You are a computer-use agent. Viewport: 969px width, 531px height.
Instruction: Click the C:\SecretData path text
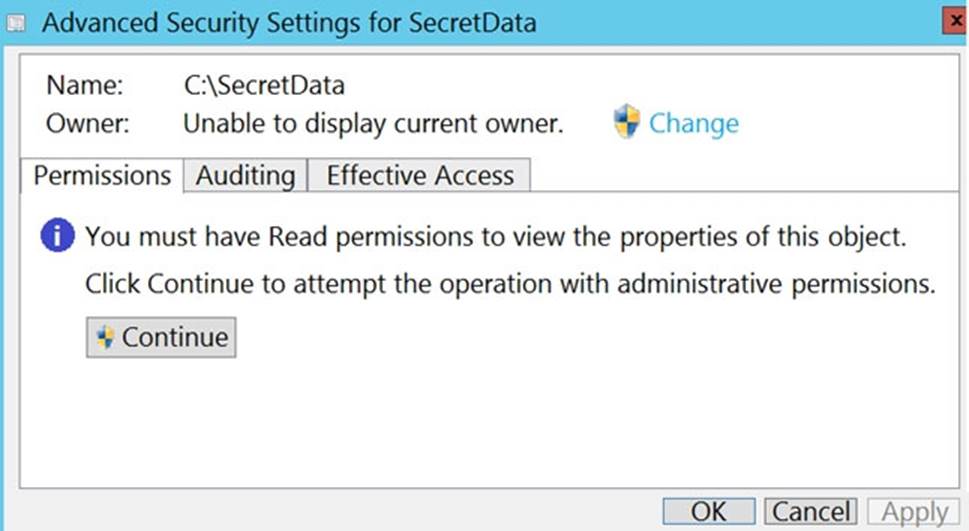tap(265, 87)
